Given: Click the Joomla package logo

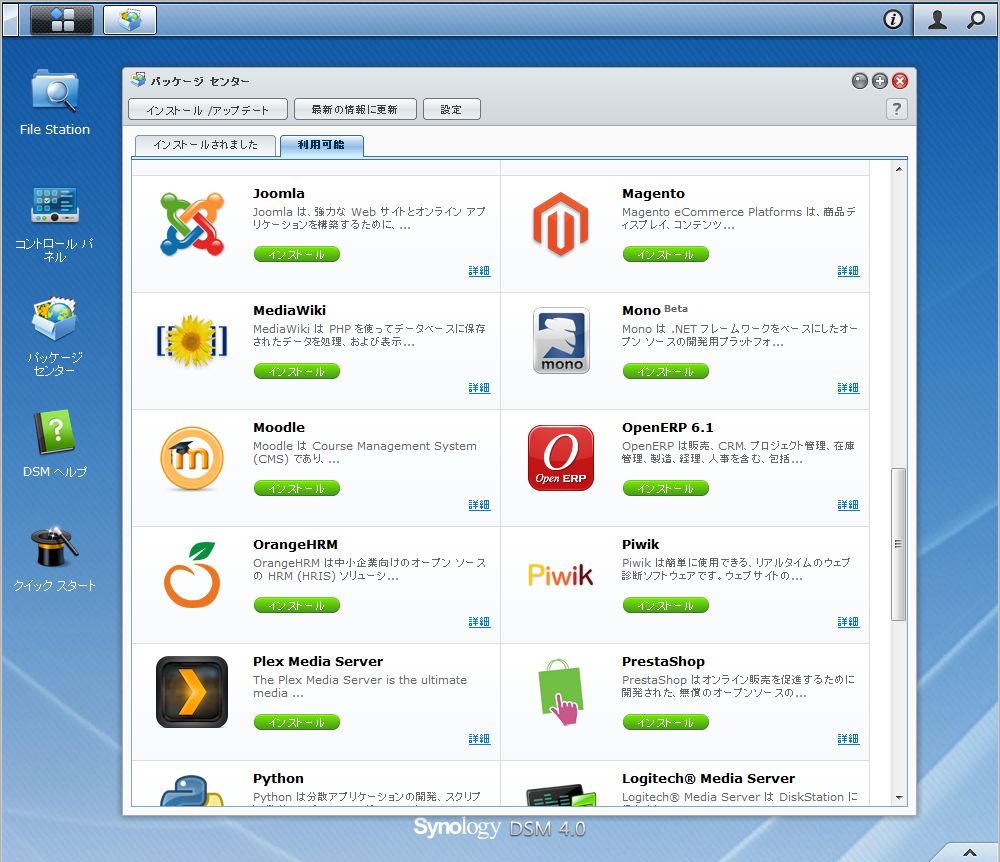Looking at the screenshot, I should click(x=192, y=224).
